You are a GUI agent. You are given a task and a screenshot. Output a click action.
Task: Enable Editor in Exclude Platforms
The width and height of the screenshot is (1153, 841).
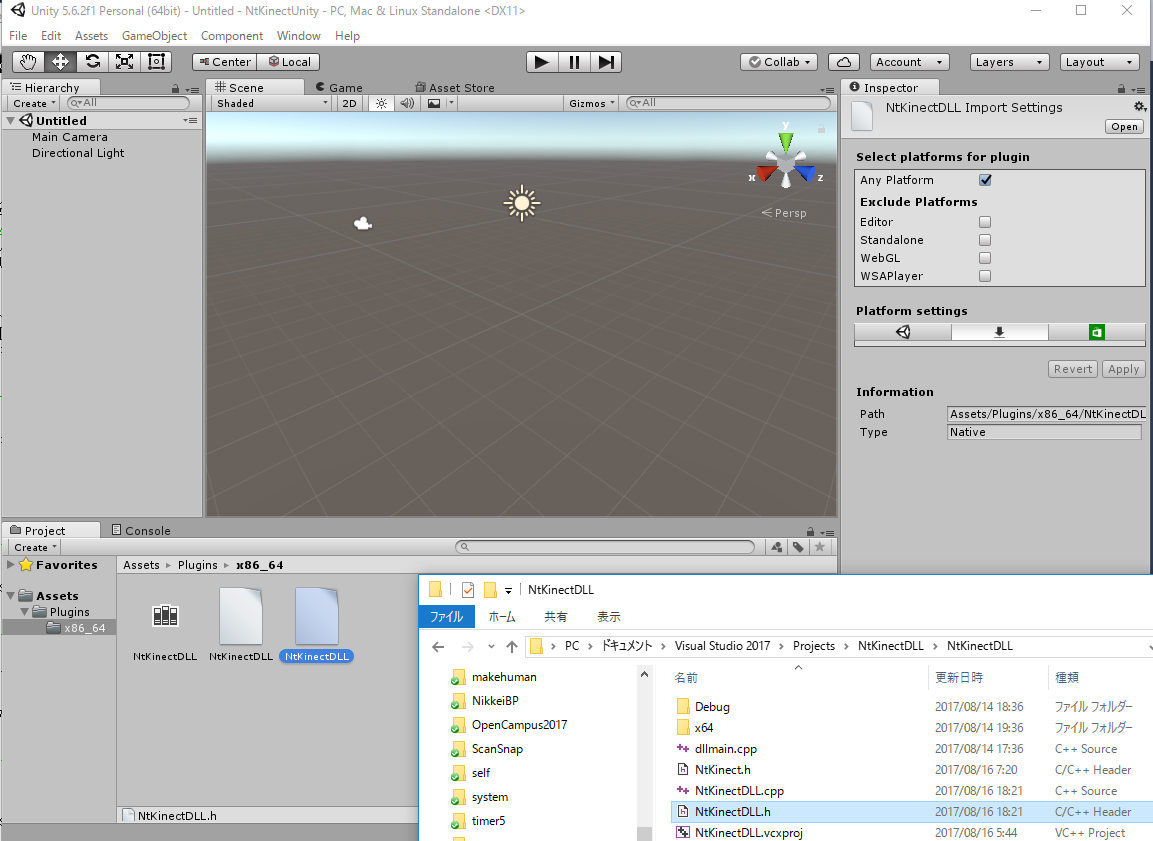tap(985, 222)
